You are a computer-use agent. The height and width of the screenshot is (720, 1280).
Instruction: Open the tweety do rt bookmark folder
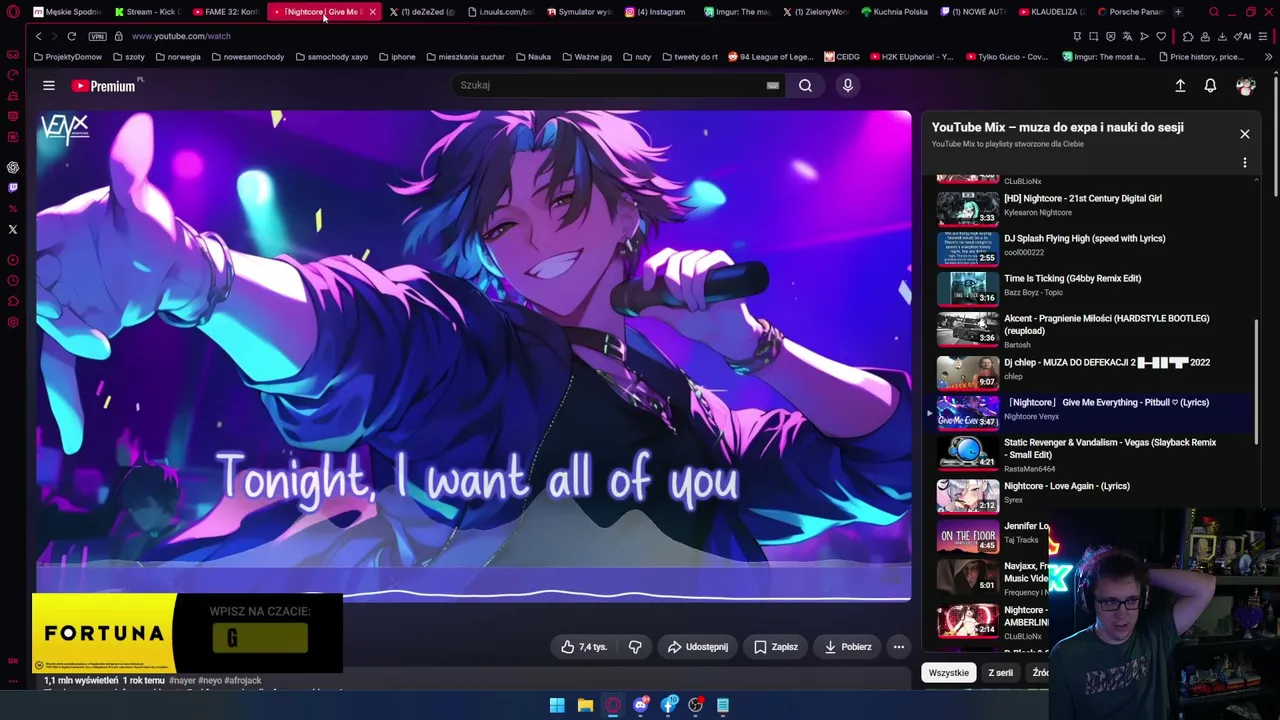pyautogui.click(x=689, y=57)
